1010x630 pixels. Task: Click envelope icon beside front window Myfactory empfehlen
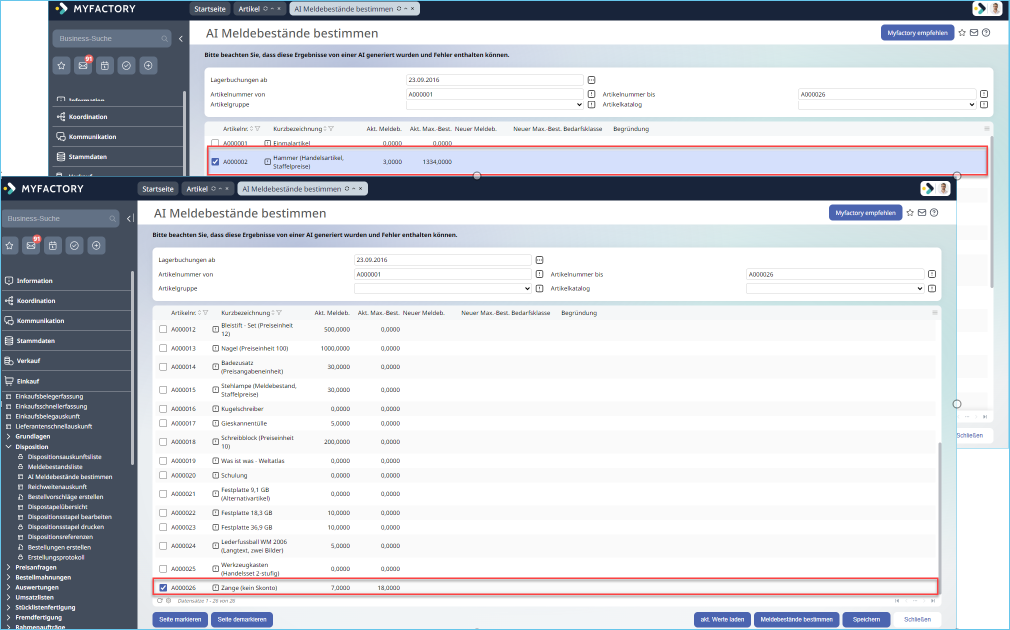click(x=922, y=213)
